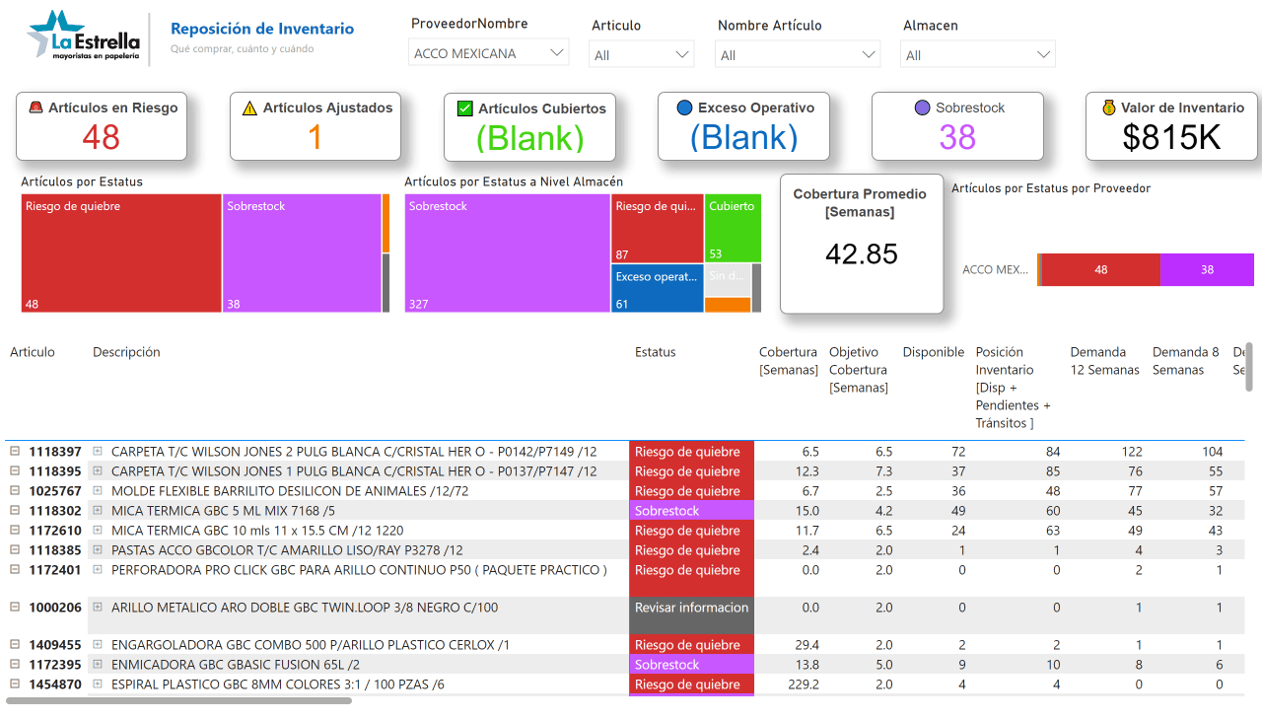Open the ProveedorNombre dropdown showing ACCO MEXICANA
1262x720 pixels.
tap(488, 53)
